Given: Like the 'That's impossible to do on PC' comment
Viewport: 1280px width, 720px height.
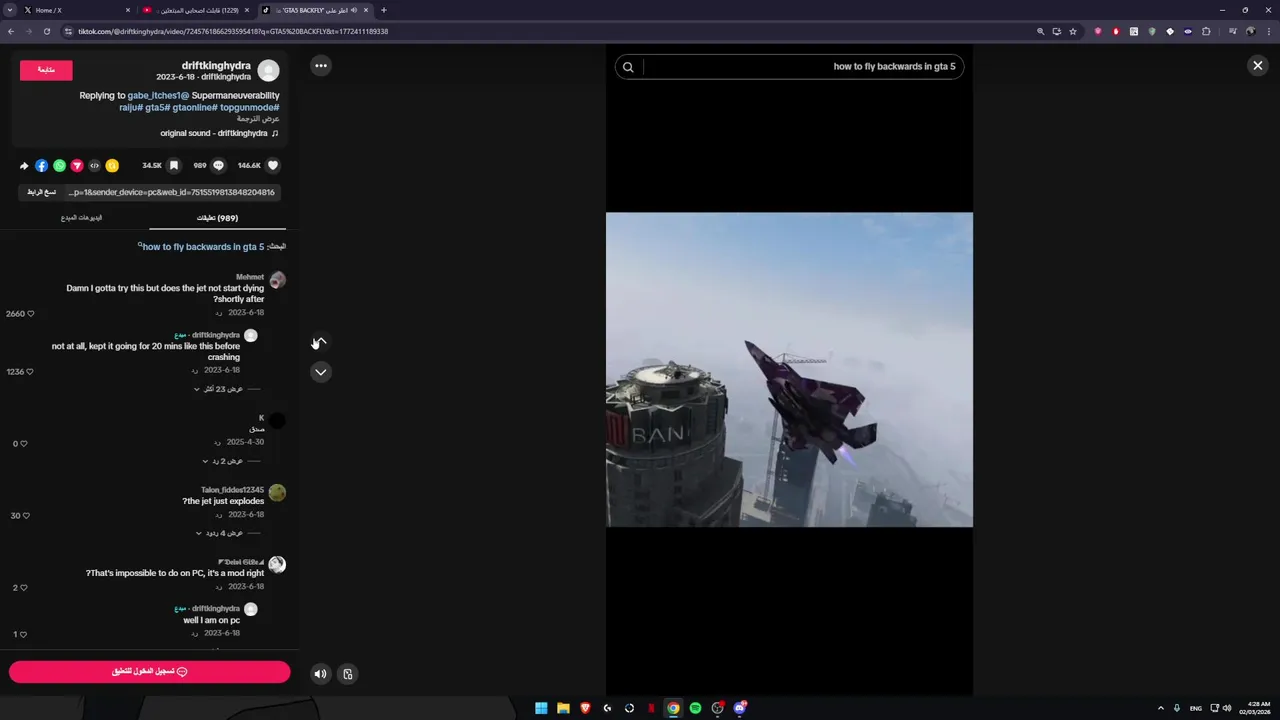Looking at the screenshot, I should pyautogui.click(x=24, y=588).
